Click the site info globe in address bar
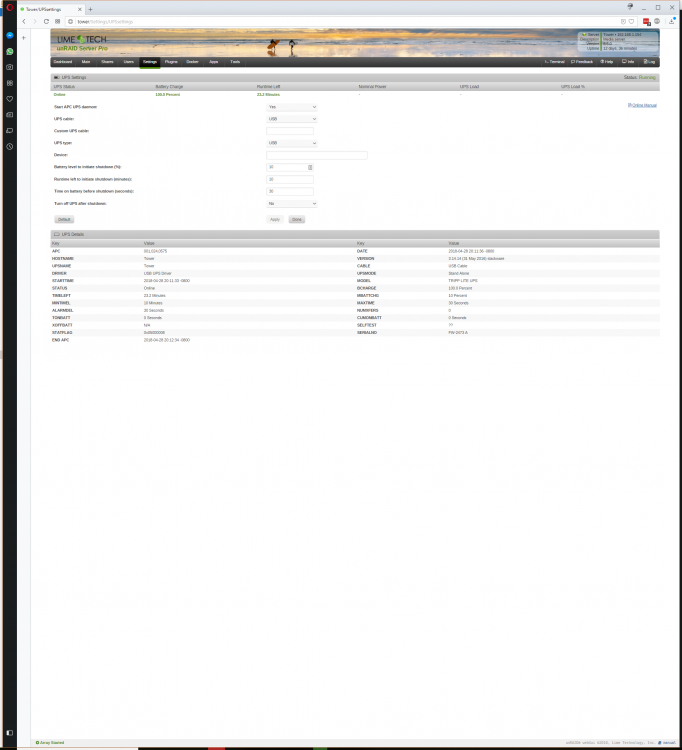This screenshot has width=682, height=750. (70, 22)
